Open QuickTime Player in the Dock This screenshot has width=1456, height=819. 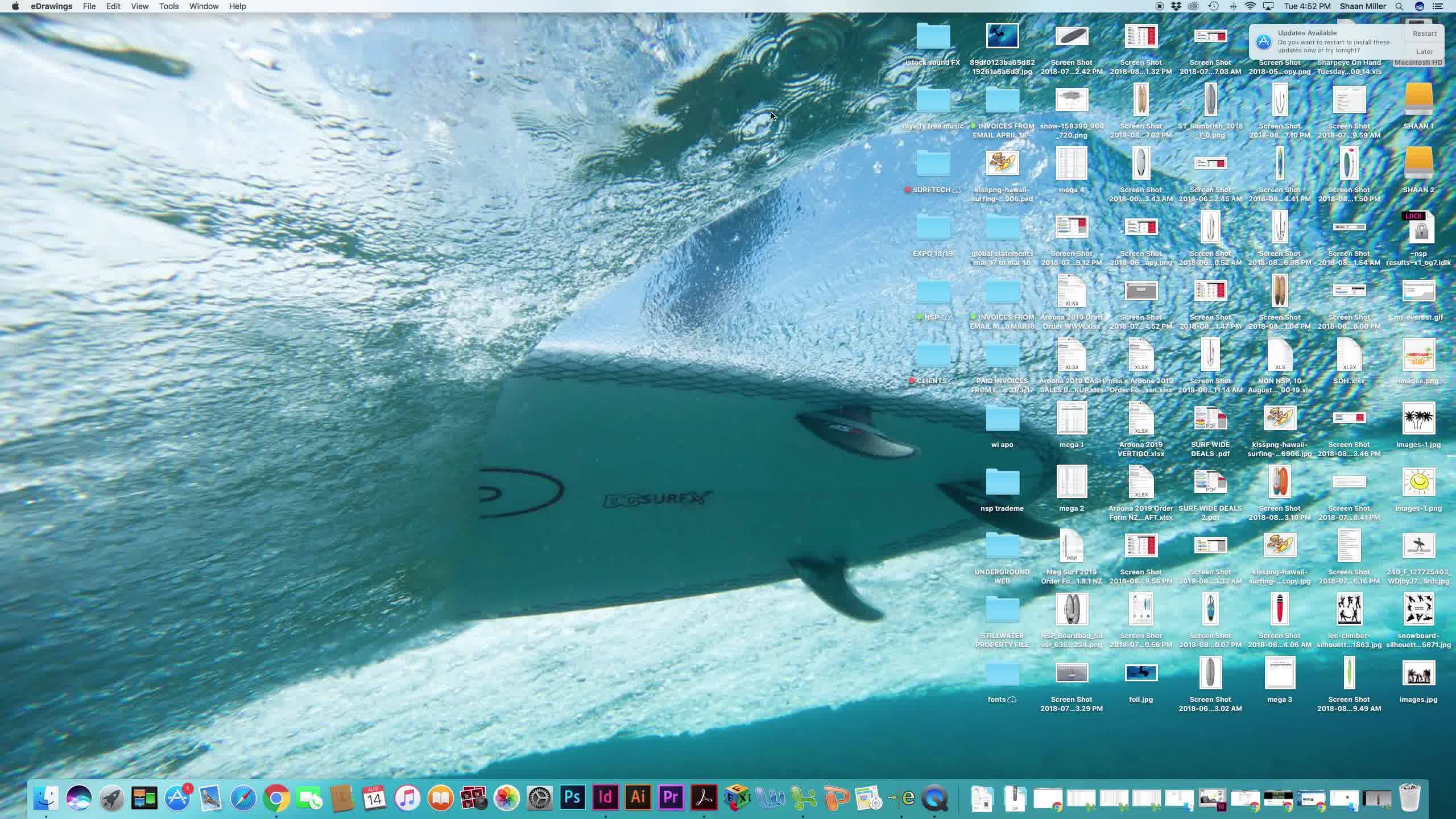(x=935, y=798)
